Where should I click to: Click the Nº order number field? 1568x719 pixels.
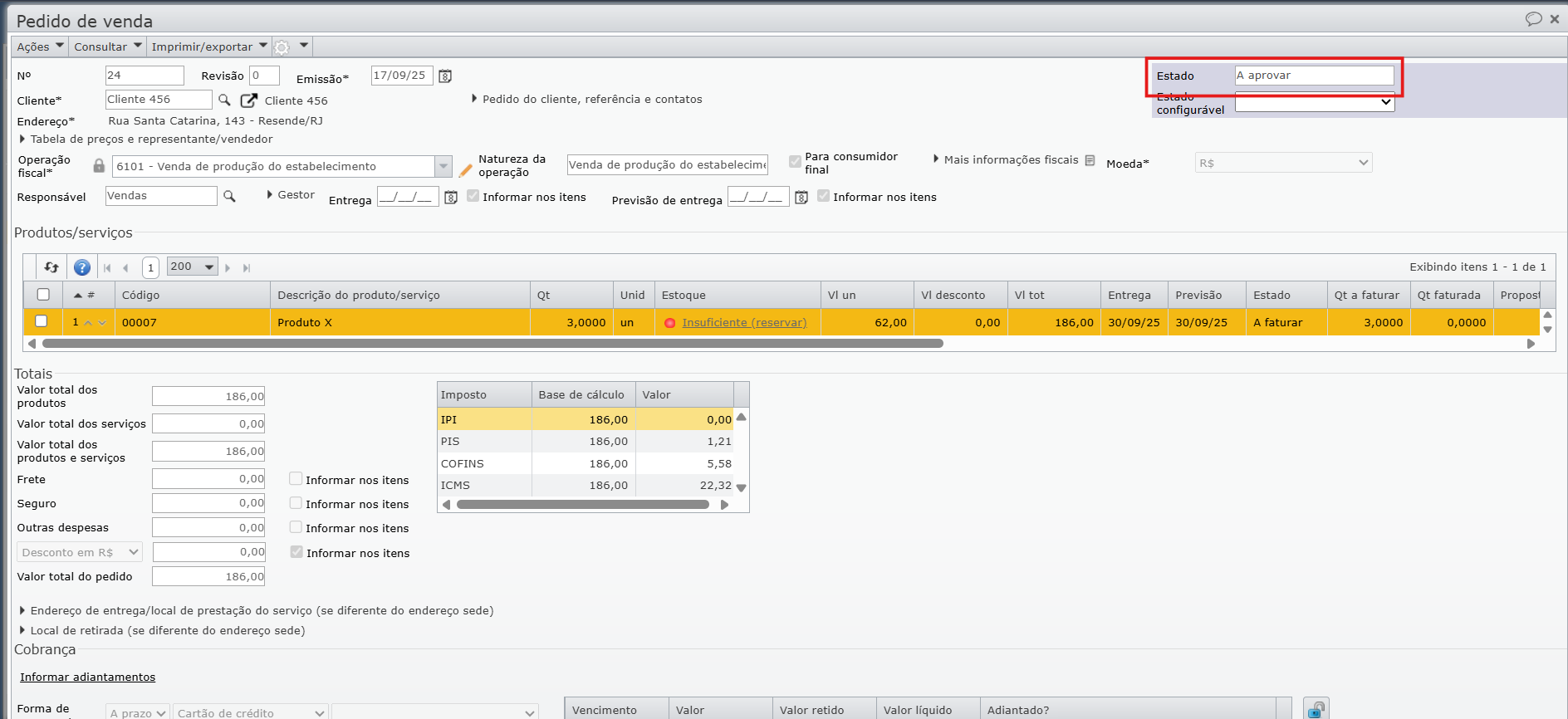[x=145, y=76]
